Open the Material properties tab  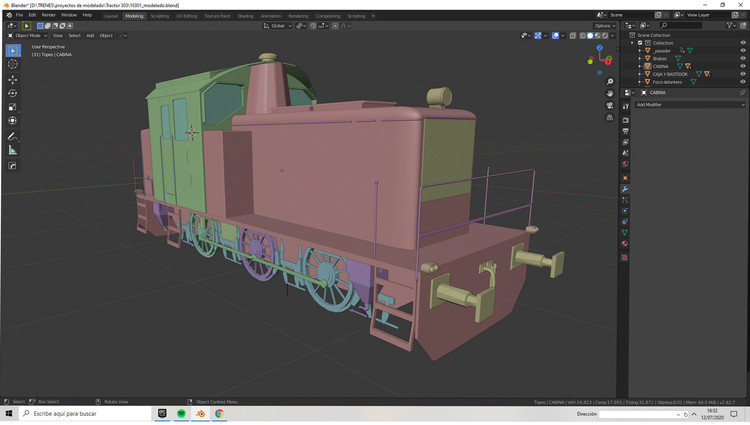(x=625, y=243)
